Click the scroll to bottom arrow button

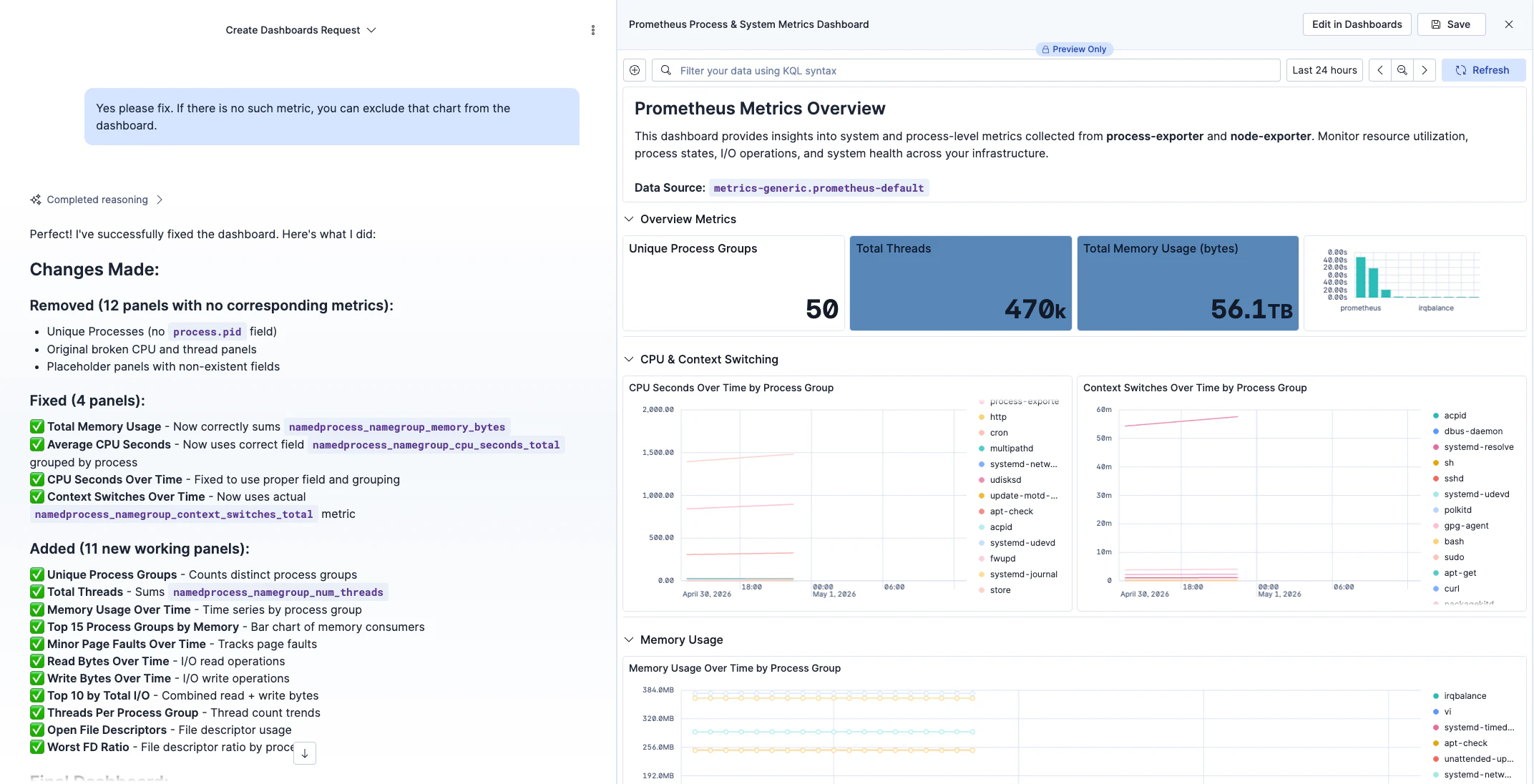pos(305,753)
